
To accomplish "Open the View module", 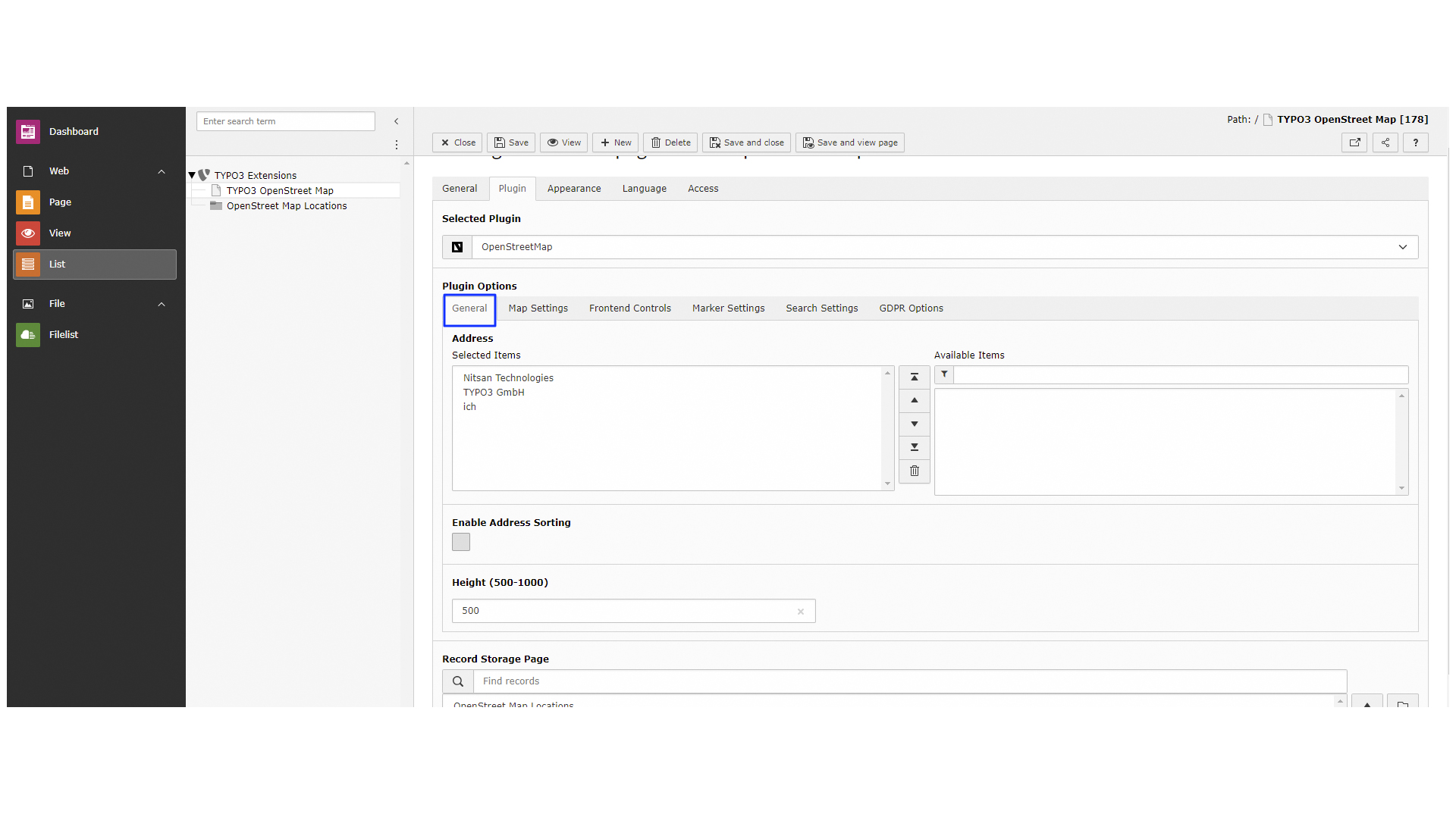I will point(59,233).
